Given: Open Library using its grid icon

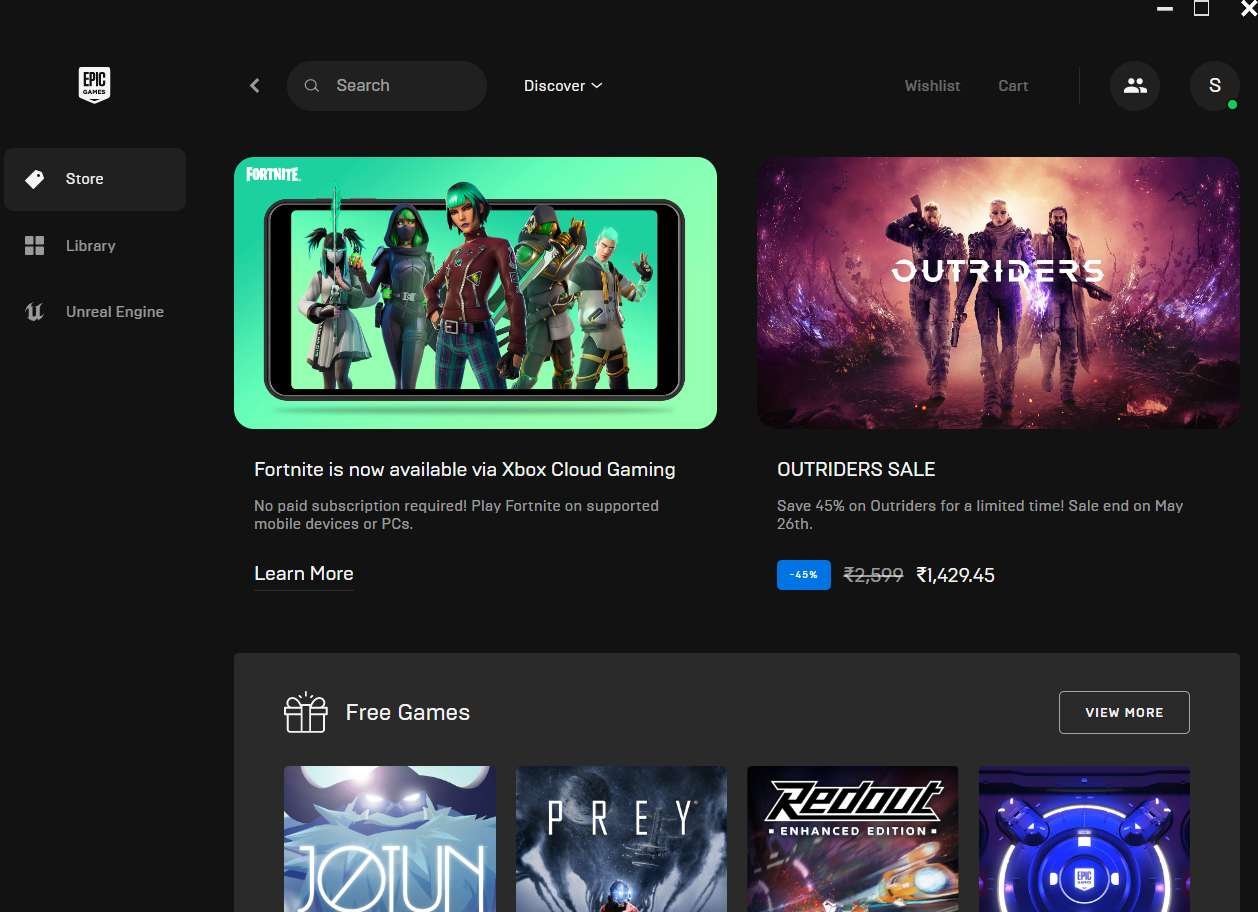Looking at the screenshot, I should (34, 245).
